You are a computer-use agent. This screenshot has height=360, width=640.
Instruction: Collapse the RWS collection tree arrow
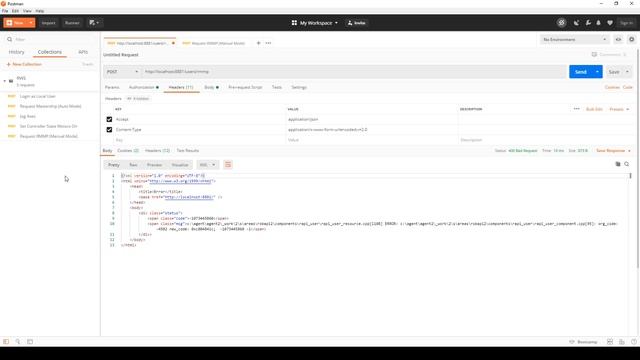click(4, 81)
